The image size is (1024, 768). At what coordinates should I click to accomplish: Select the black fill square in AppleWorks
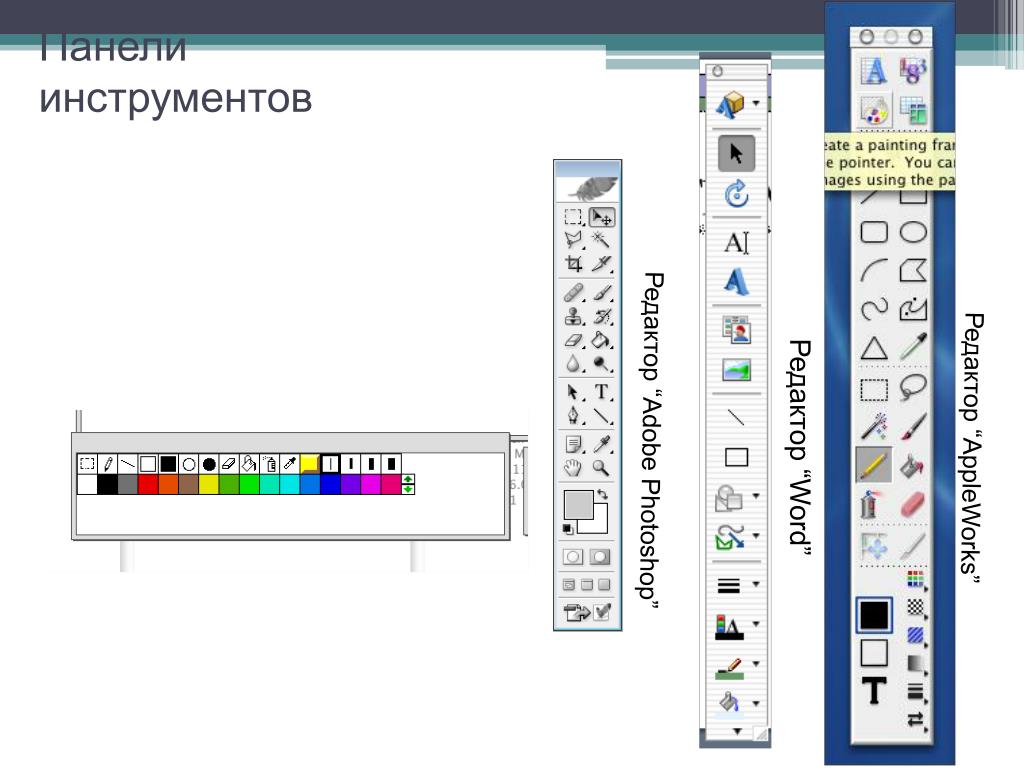tap(874, 615)
